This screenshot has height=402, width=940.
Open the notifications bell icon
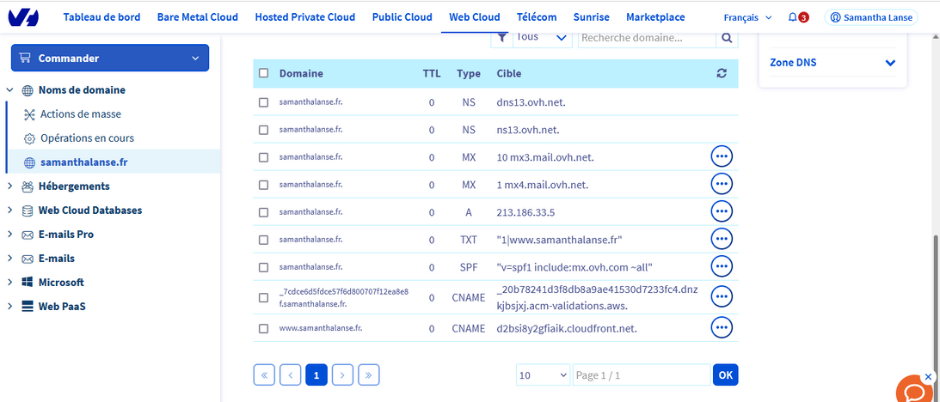(x=793, y=17)
